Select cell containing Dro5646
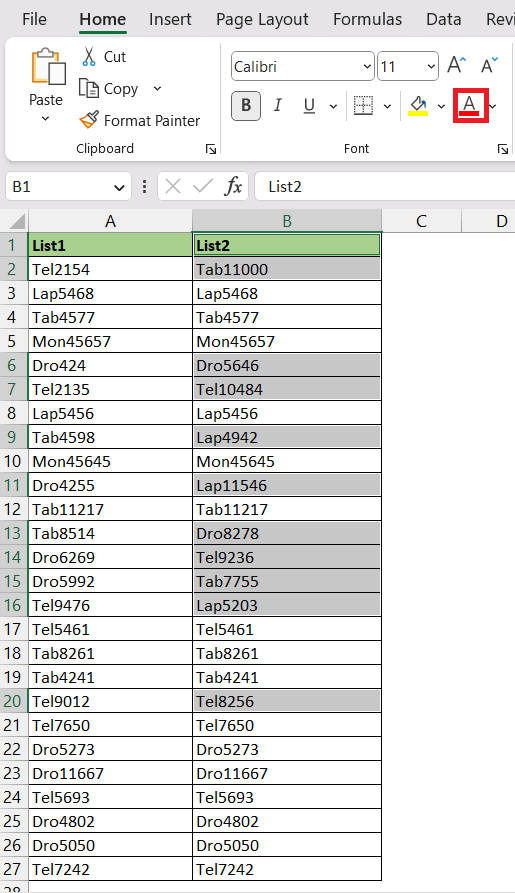515x893 pixels. click(x=287, y=365)
